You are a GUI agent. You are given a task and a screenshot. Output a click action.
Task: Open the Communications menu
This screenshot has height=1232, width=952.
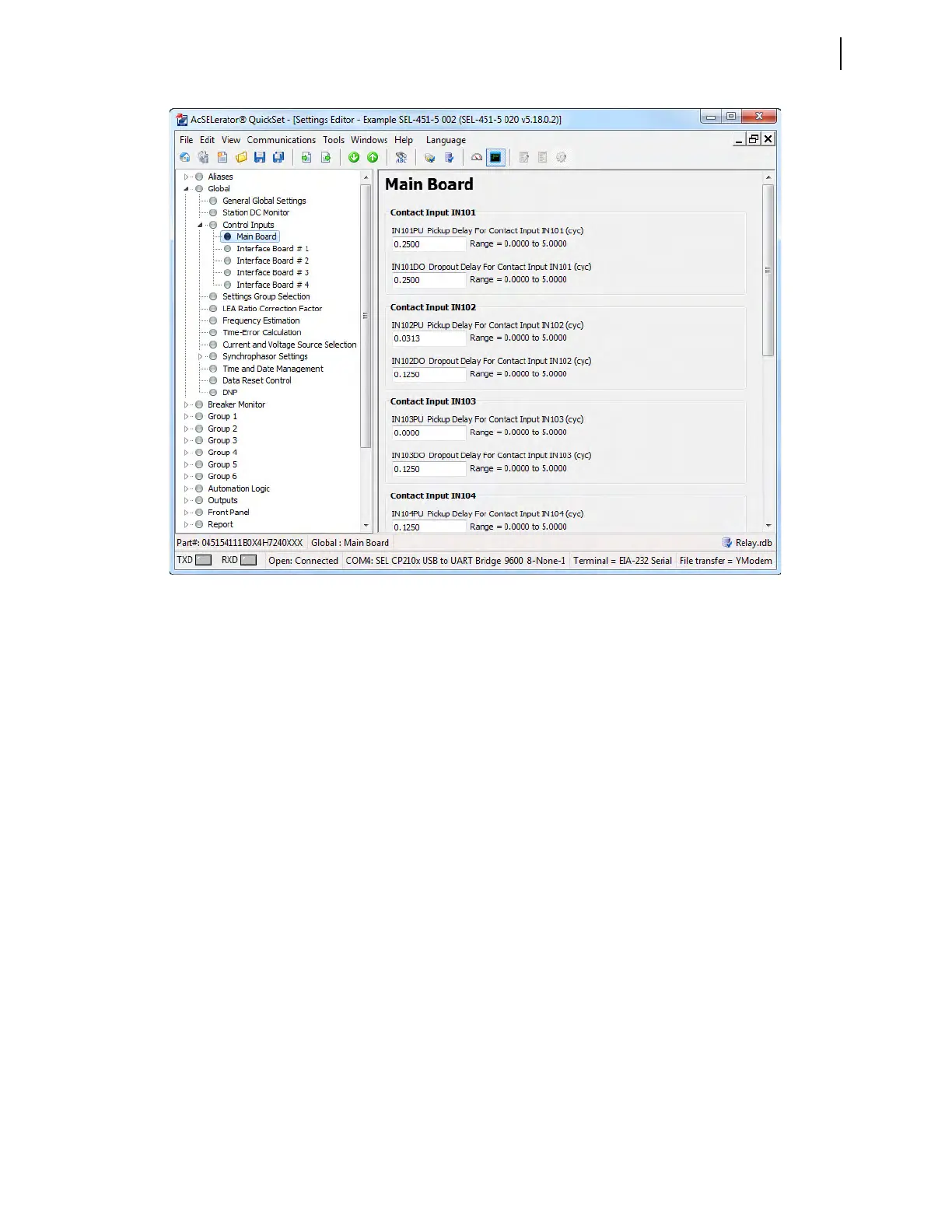click(282, 140)
